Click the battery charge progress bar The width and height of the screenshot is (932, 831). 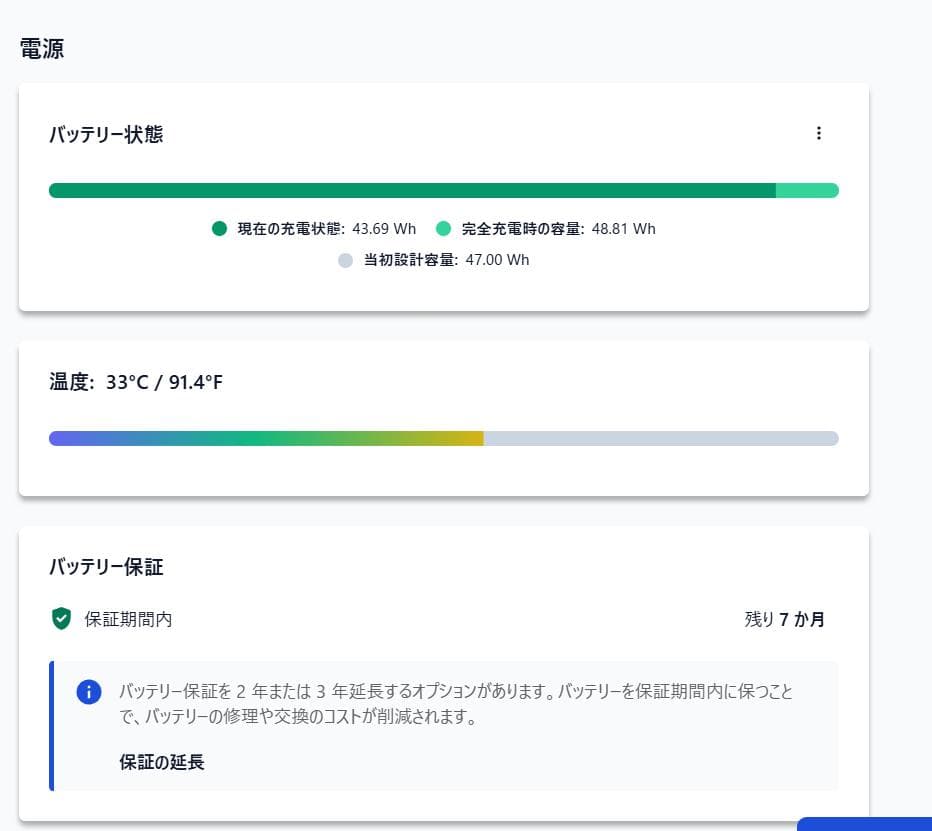[x=443, y=189]
